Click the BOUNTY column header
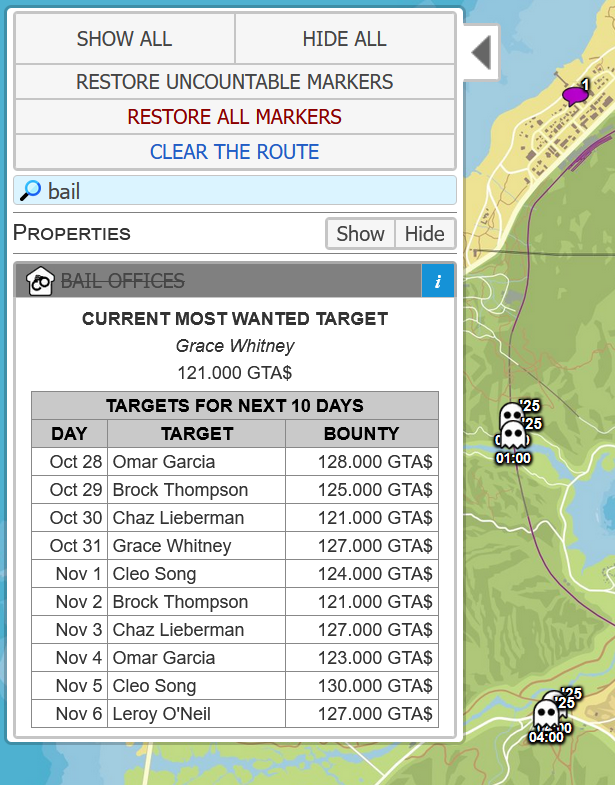Screen dimensions: 615x785 [x=362, y=434]
